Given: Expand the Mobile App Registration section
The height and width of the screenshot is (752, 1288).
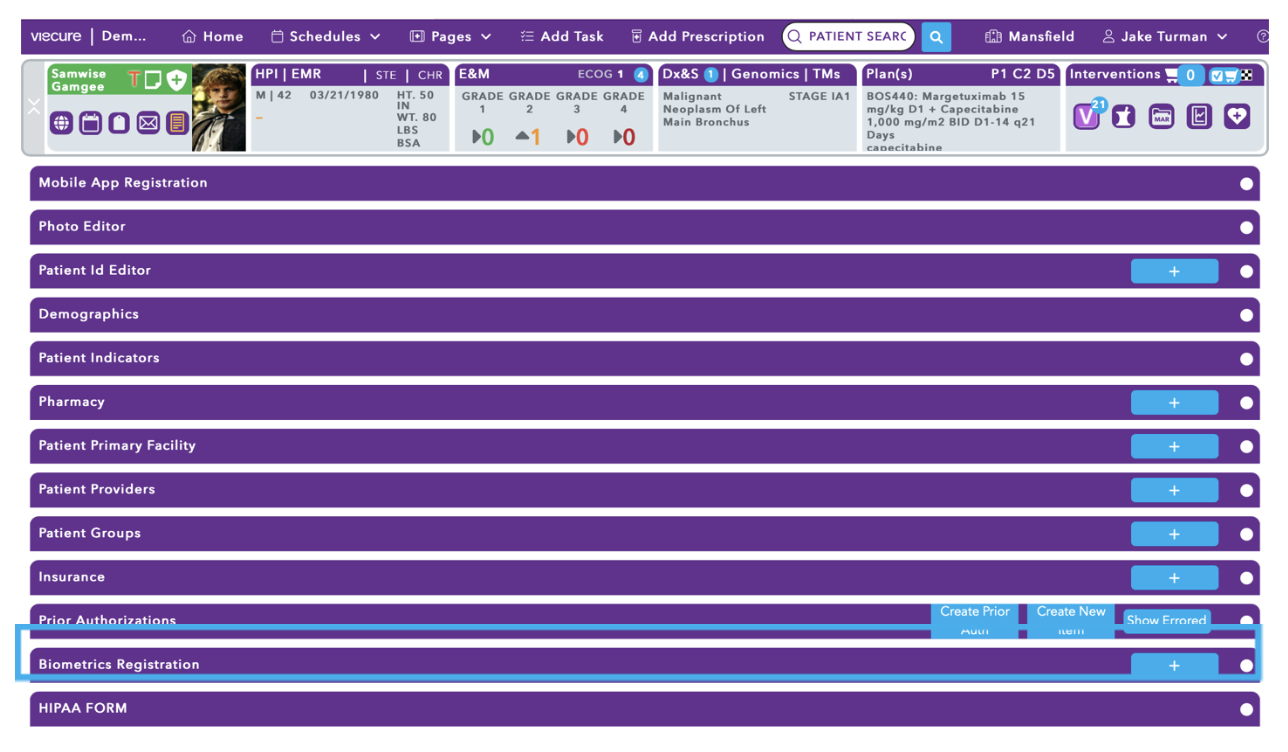Looking at the screenshot, I should tap(644, 183).
